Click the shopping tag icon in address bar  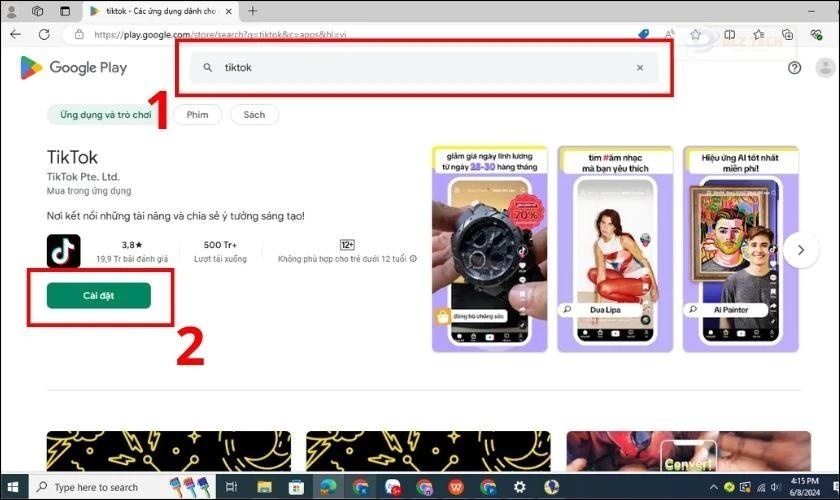pos(643,34)
